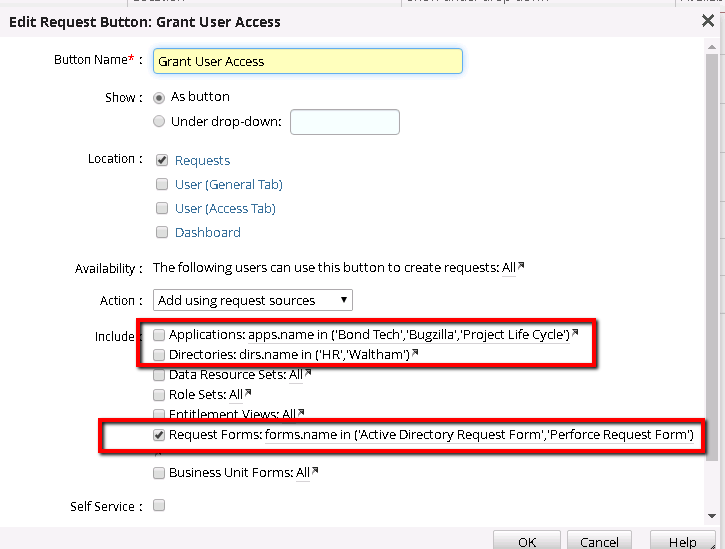Image resolution: width=725 pixels, height=549 pixels.
Task: Select the "Under drop-down" radio option
Action: point(160,122)
